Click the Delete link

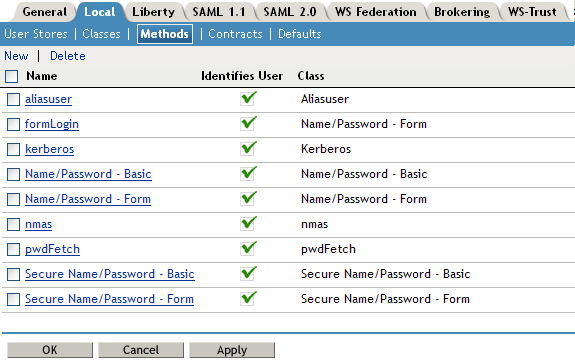(68, 56)
